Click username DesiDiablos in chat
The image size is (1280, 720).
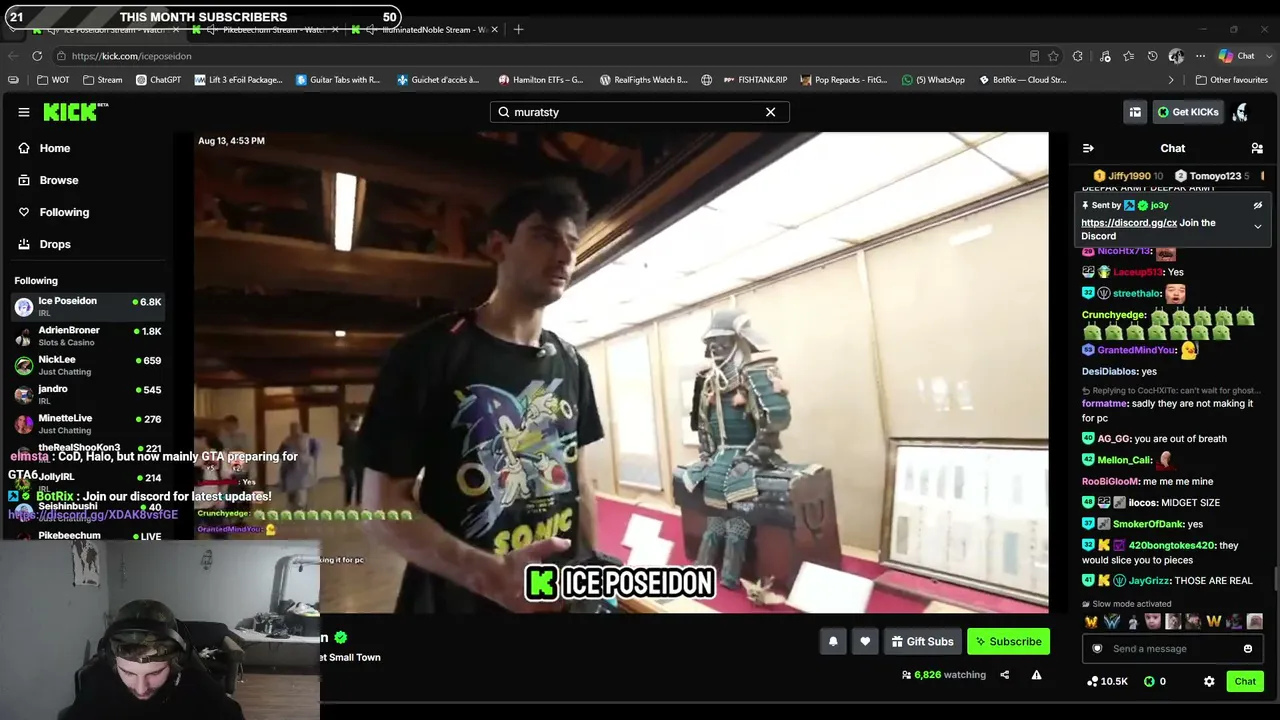1109,372
